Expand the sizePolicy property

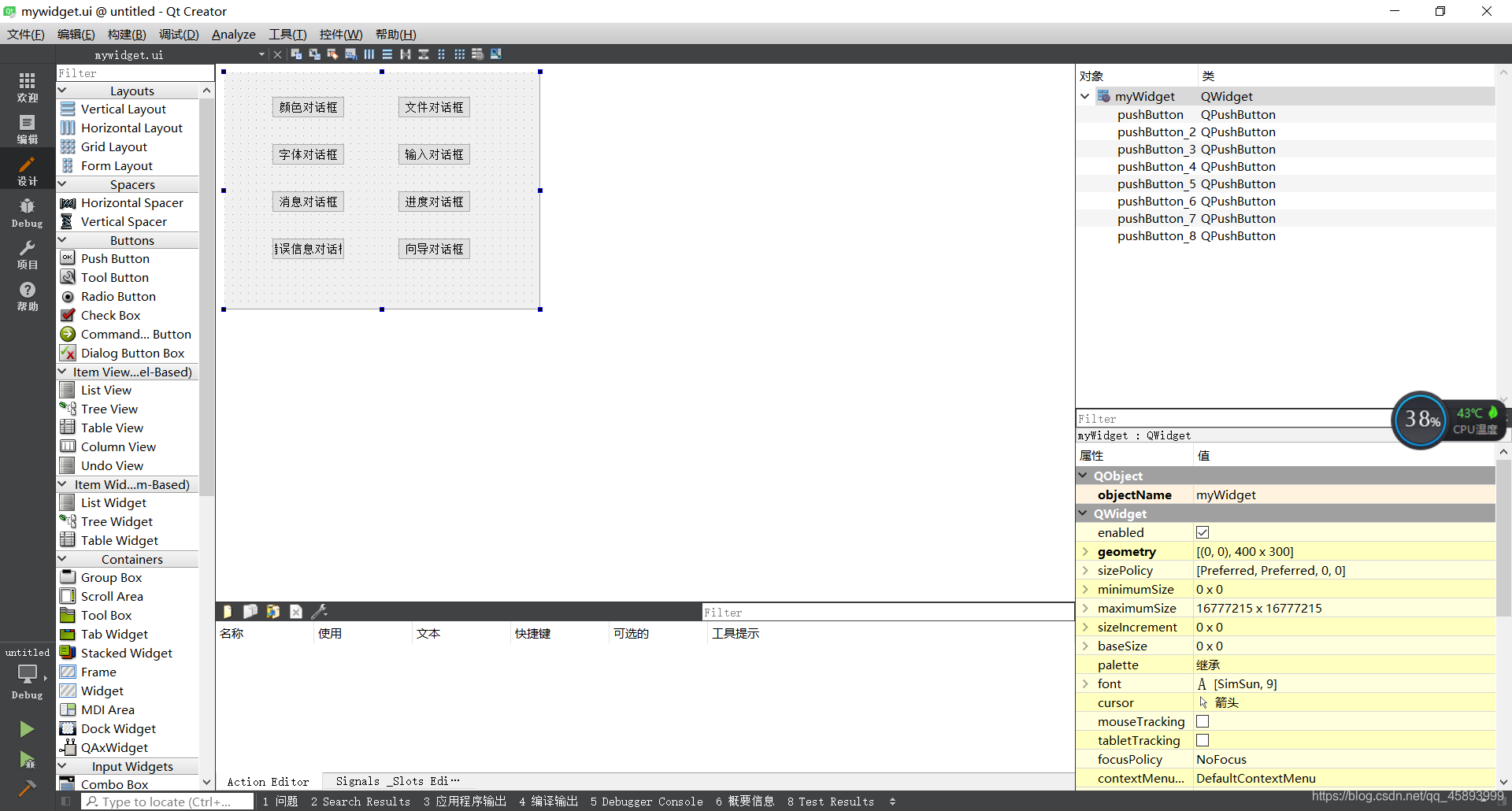[1085, 571]
